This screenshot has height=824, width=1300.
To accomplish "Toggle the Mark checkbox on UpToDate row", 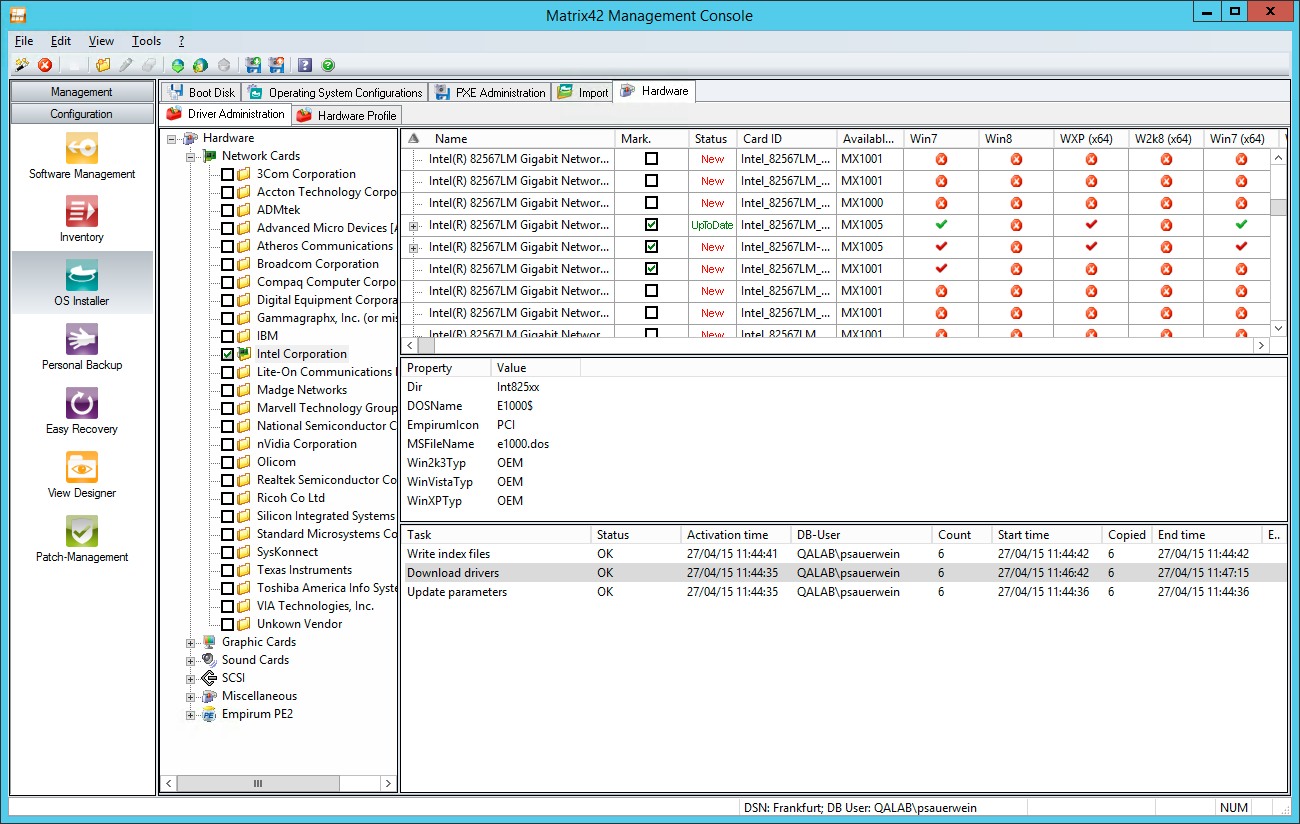I will pyautogui.click(x=652, y=225).
